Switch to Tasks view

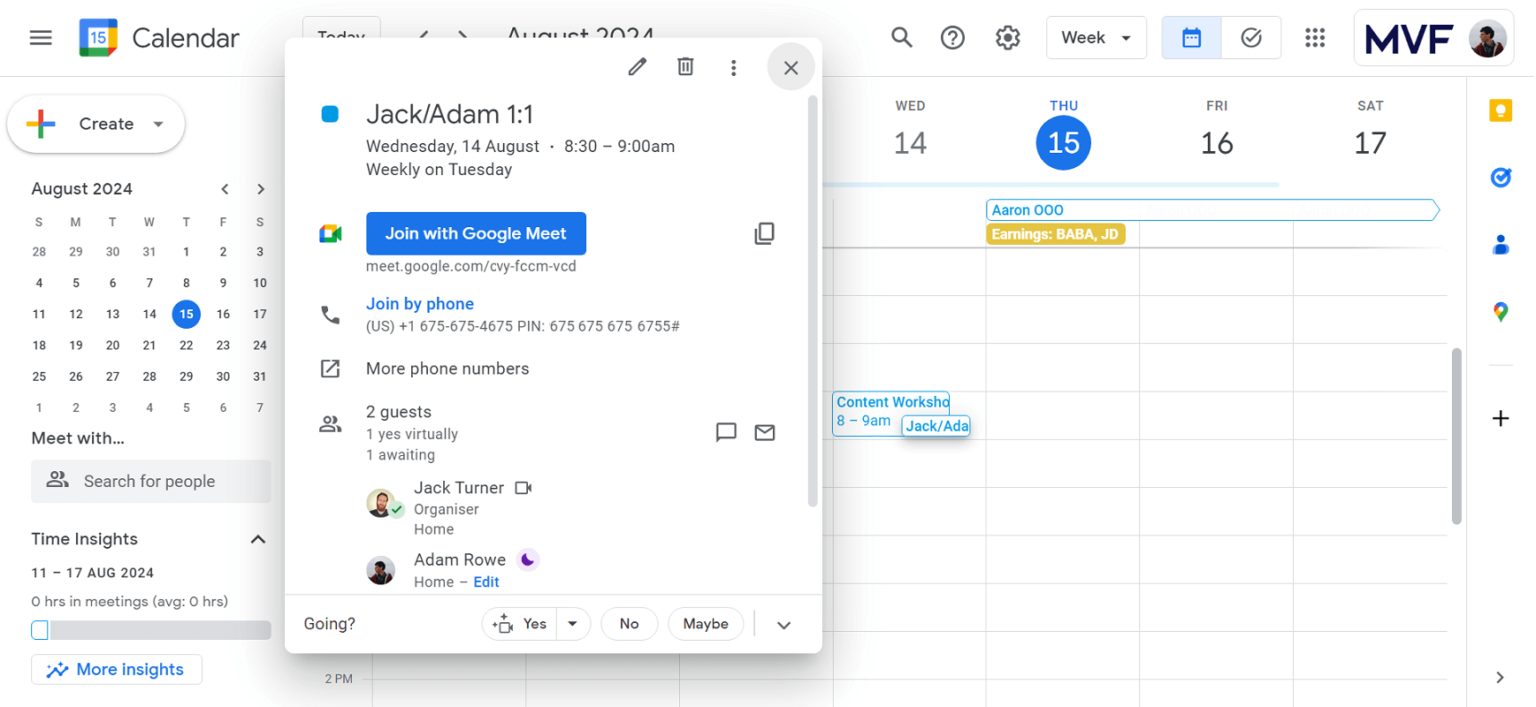(x=1251, y=37)
